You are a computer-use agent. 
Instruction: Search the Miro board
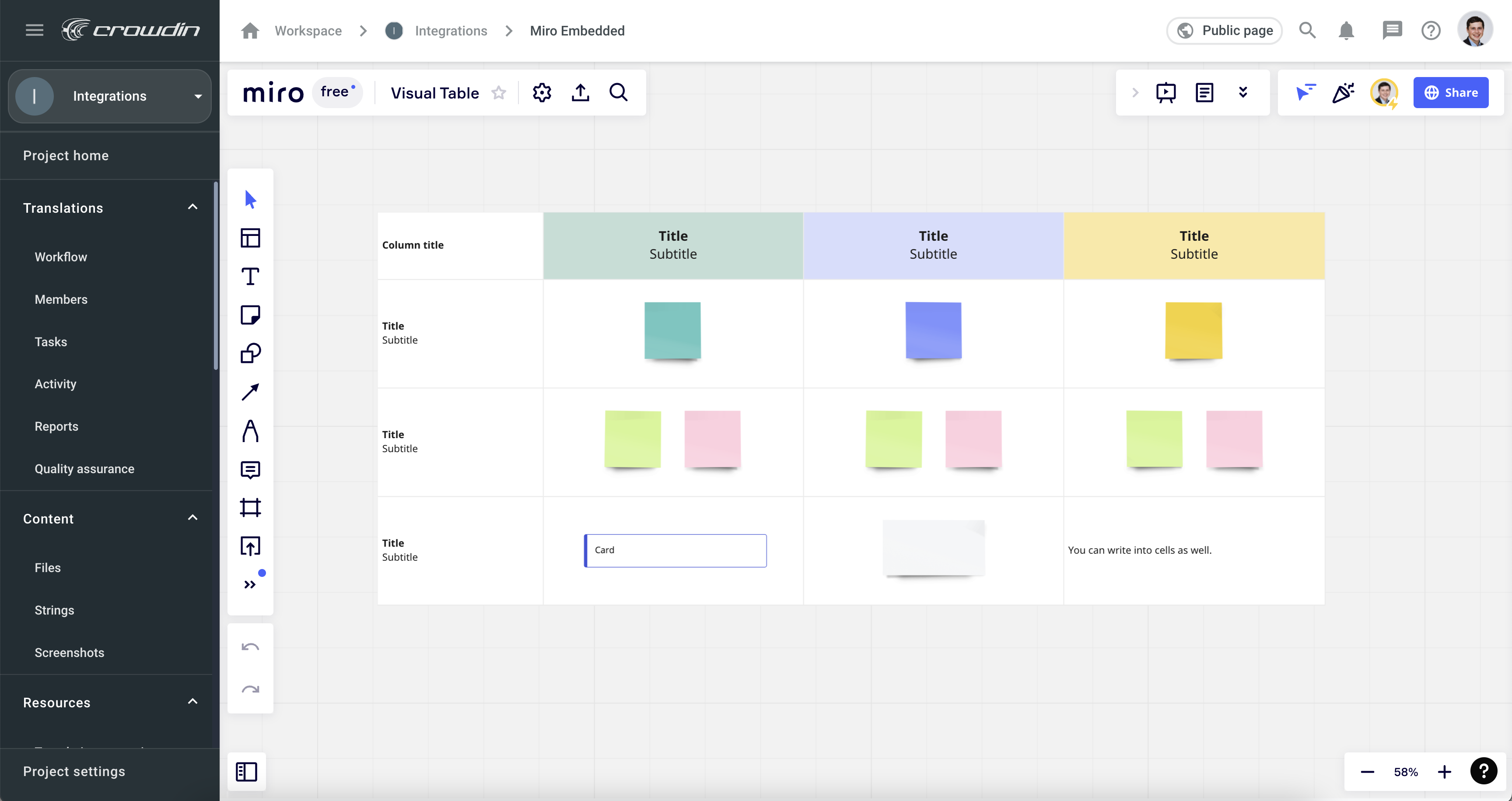point(619,92)
